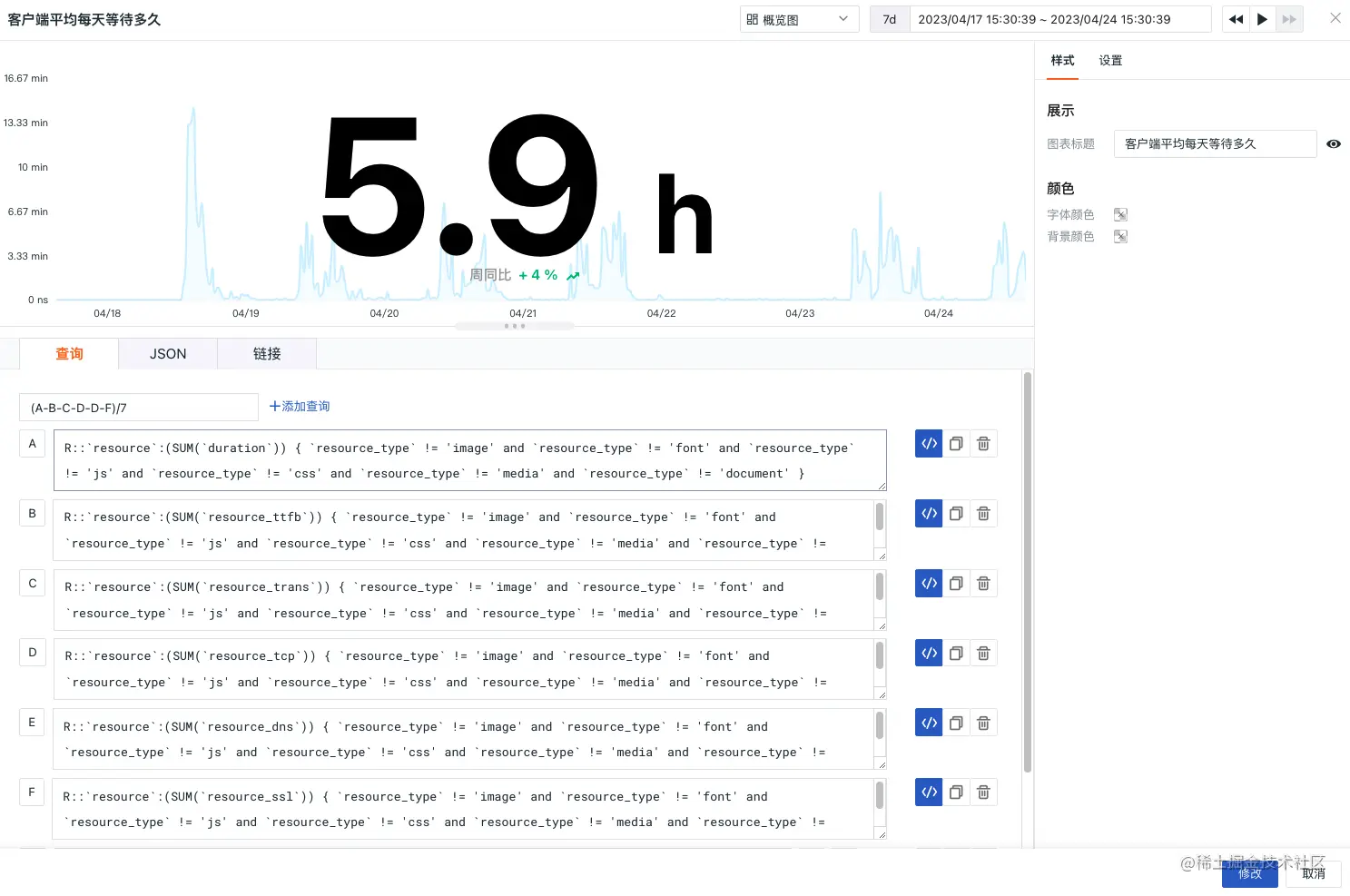Click scrollbar inside query B editor
This screenshot has width=1350, height=896.
point(880,517)
